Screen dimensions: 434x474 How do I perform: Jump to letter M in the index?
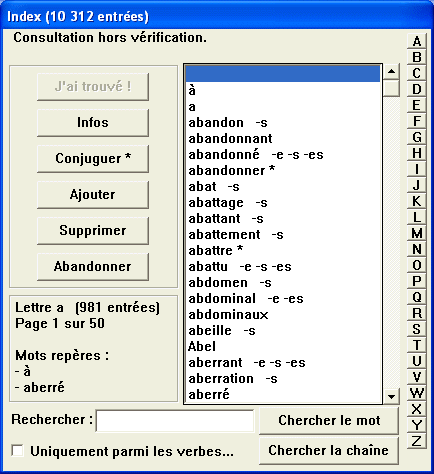click(416, 233)
